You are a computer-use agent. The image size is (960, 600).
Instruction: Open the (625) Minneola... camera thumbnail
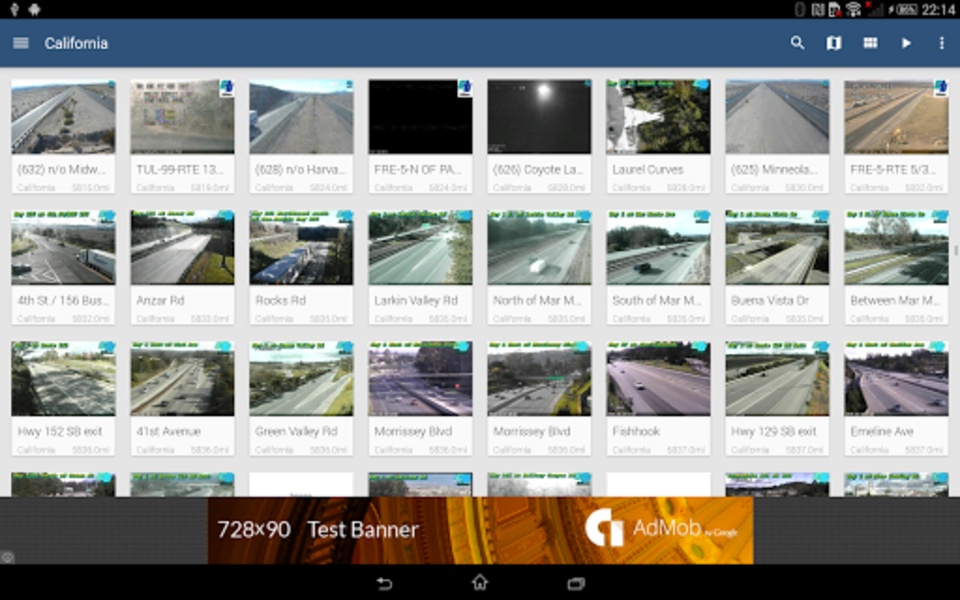tap(778, 116)
